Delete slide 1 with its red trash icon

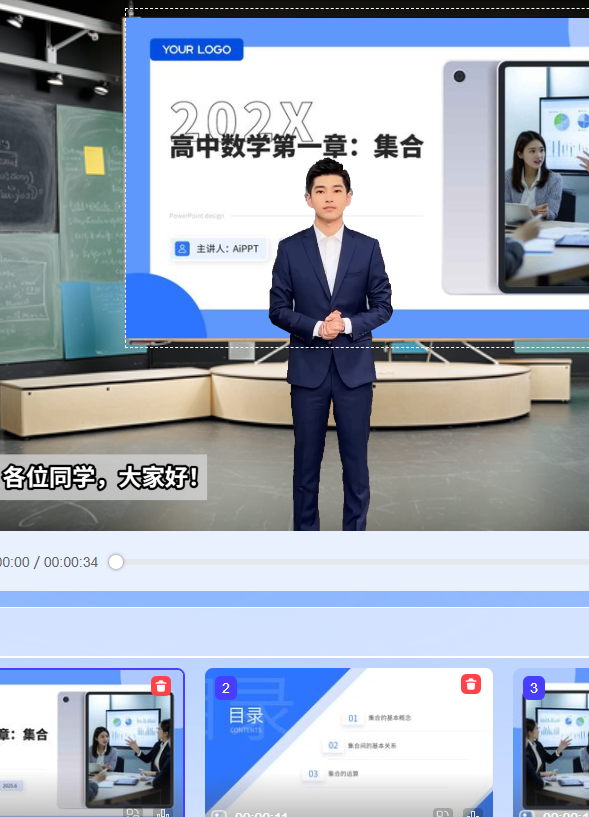click(x=161, y=686)
